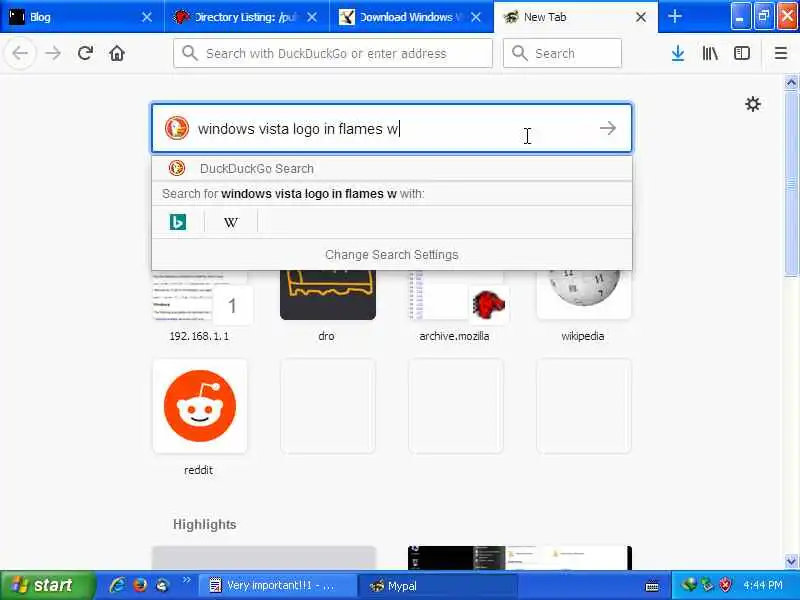Image resolution: width=800 pixels, height=600 pixels.
Task: Open the reddit top site tile
Action: click(199, 406)
